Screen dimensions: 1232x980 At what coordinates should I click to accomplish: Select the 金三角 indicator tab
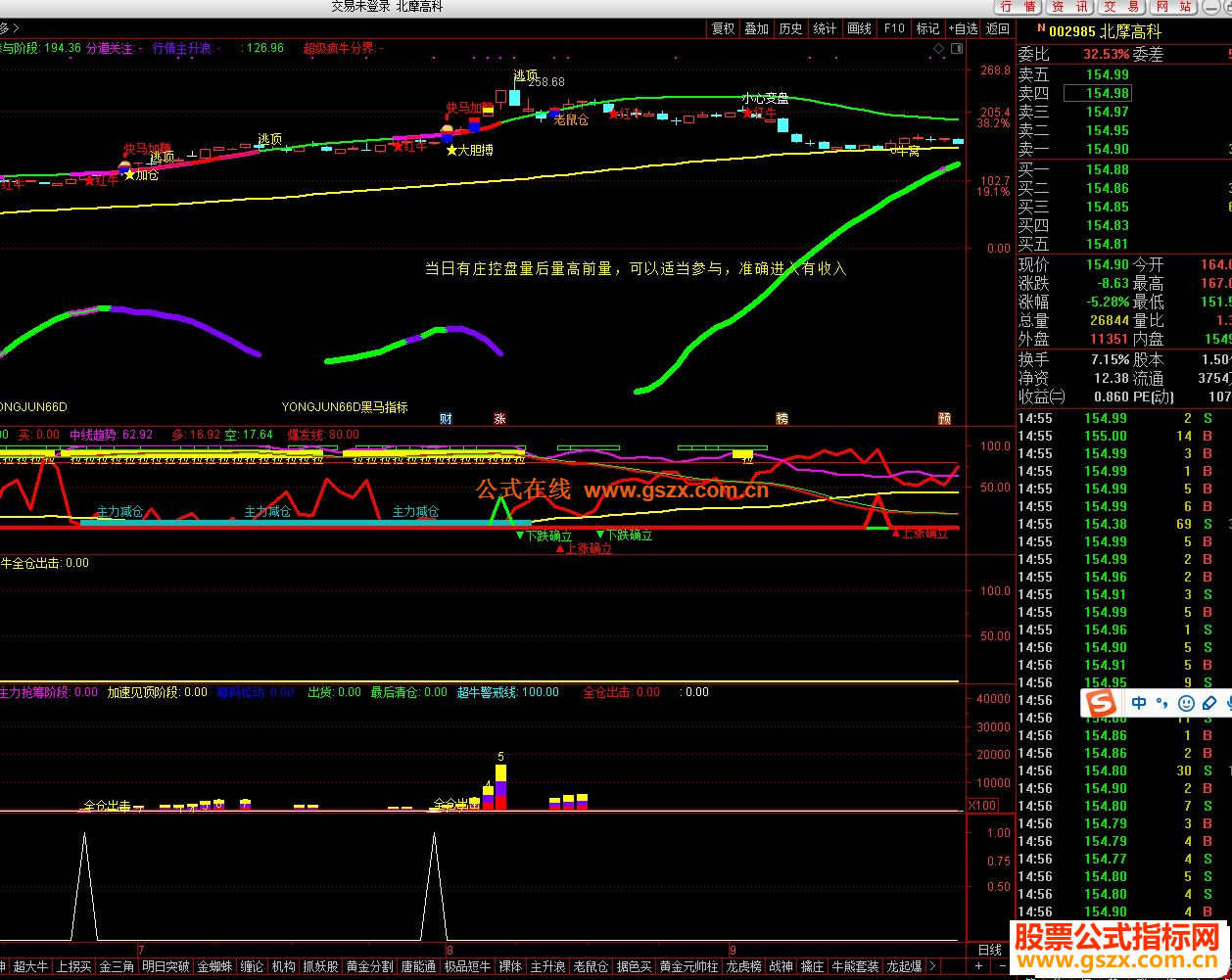[x=118, y=966]
